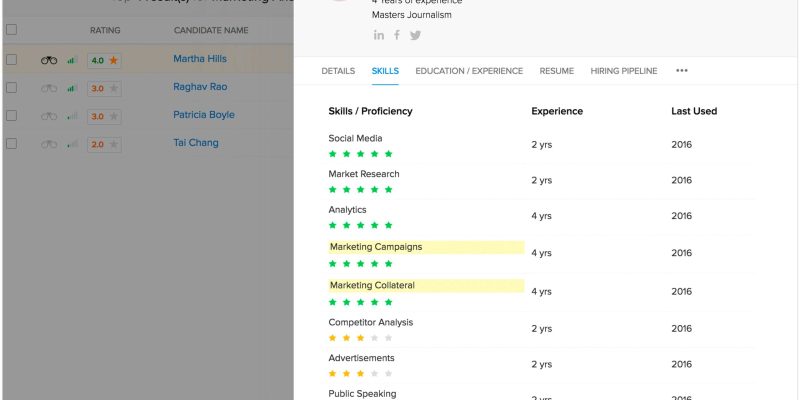Click the Social Media proficiency stars
The image size is (800, 400).
pos(361,154)
